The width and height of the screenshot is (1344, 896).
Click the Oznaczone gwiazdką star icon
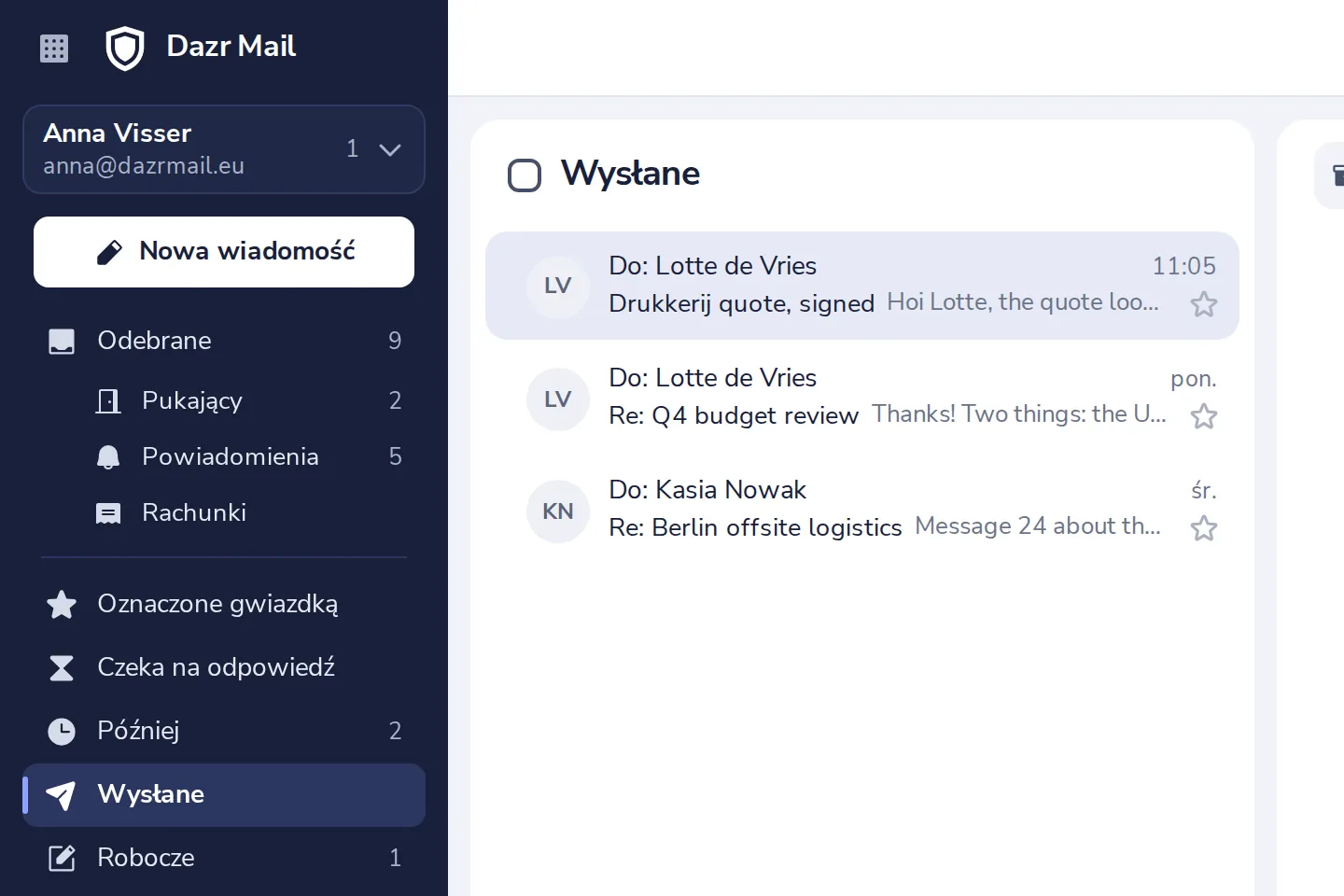click(x=62, y=605)
